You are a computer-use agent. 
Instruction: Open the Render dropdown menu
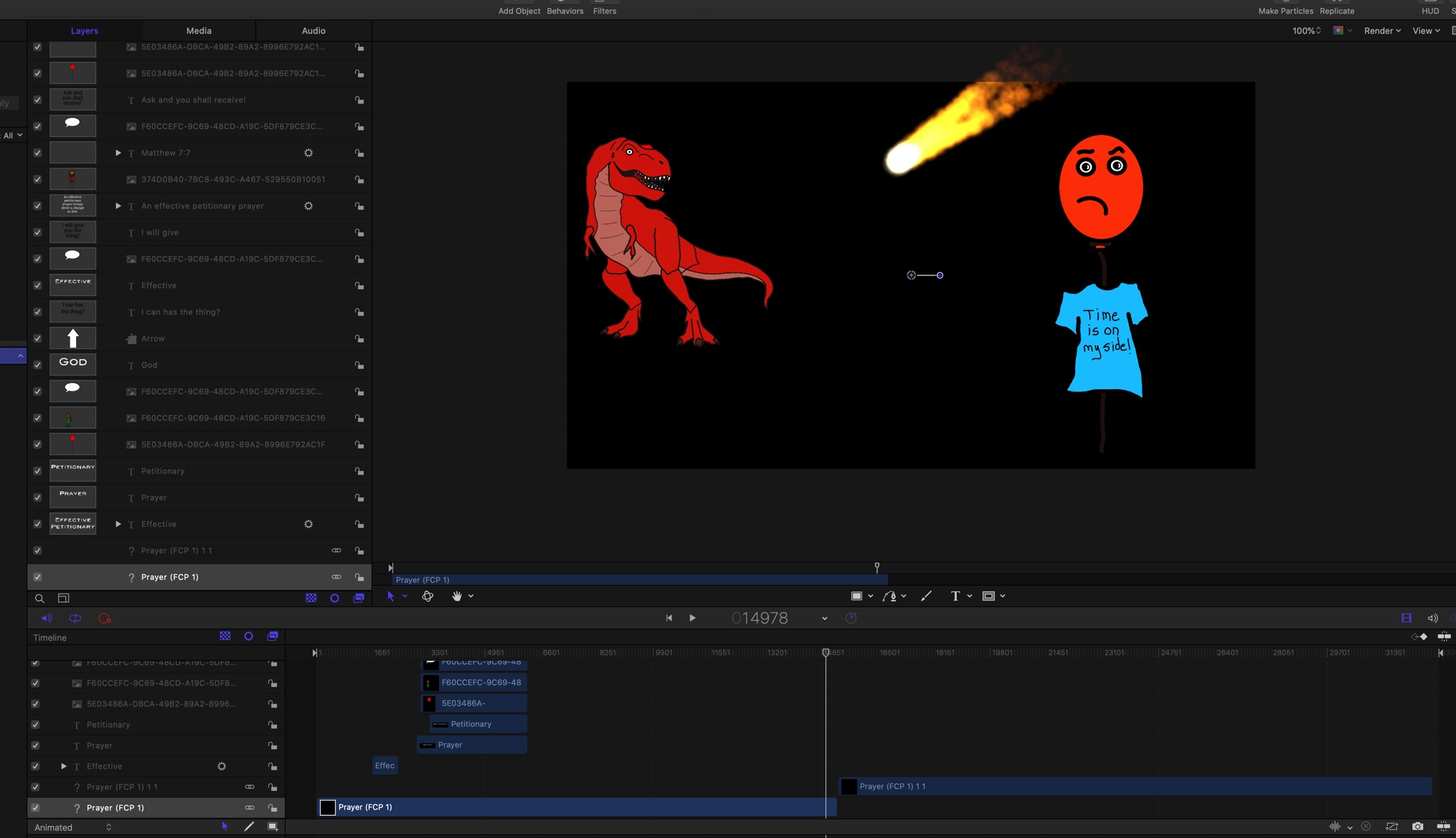tap(1381, 31)
